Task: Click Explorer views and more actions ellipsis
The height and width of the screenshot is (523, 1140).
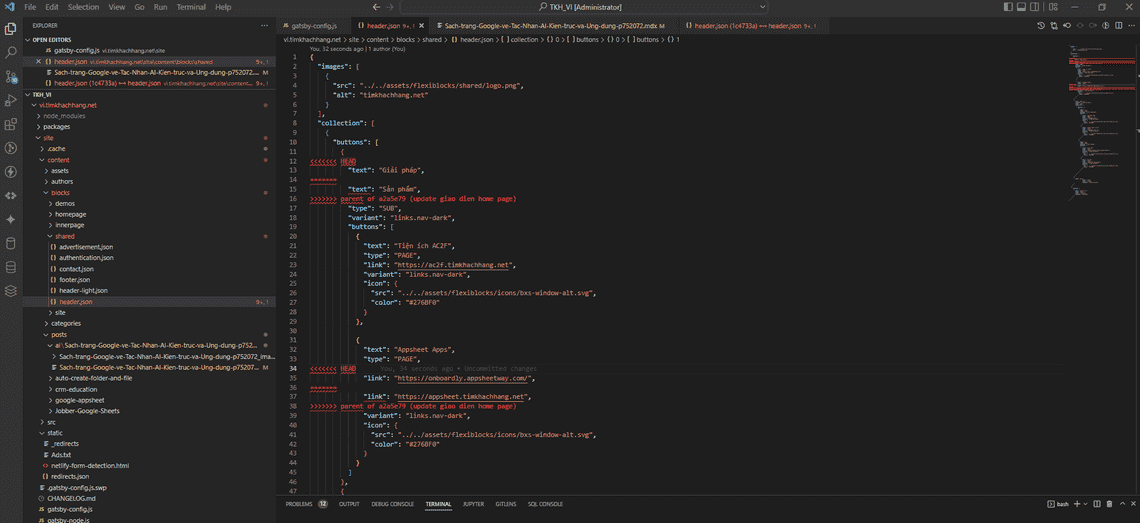Action: point(264,25)
